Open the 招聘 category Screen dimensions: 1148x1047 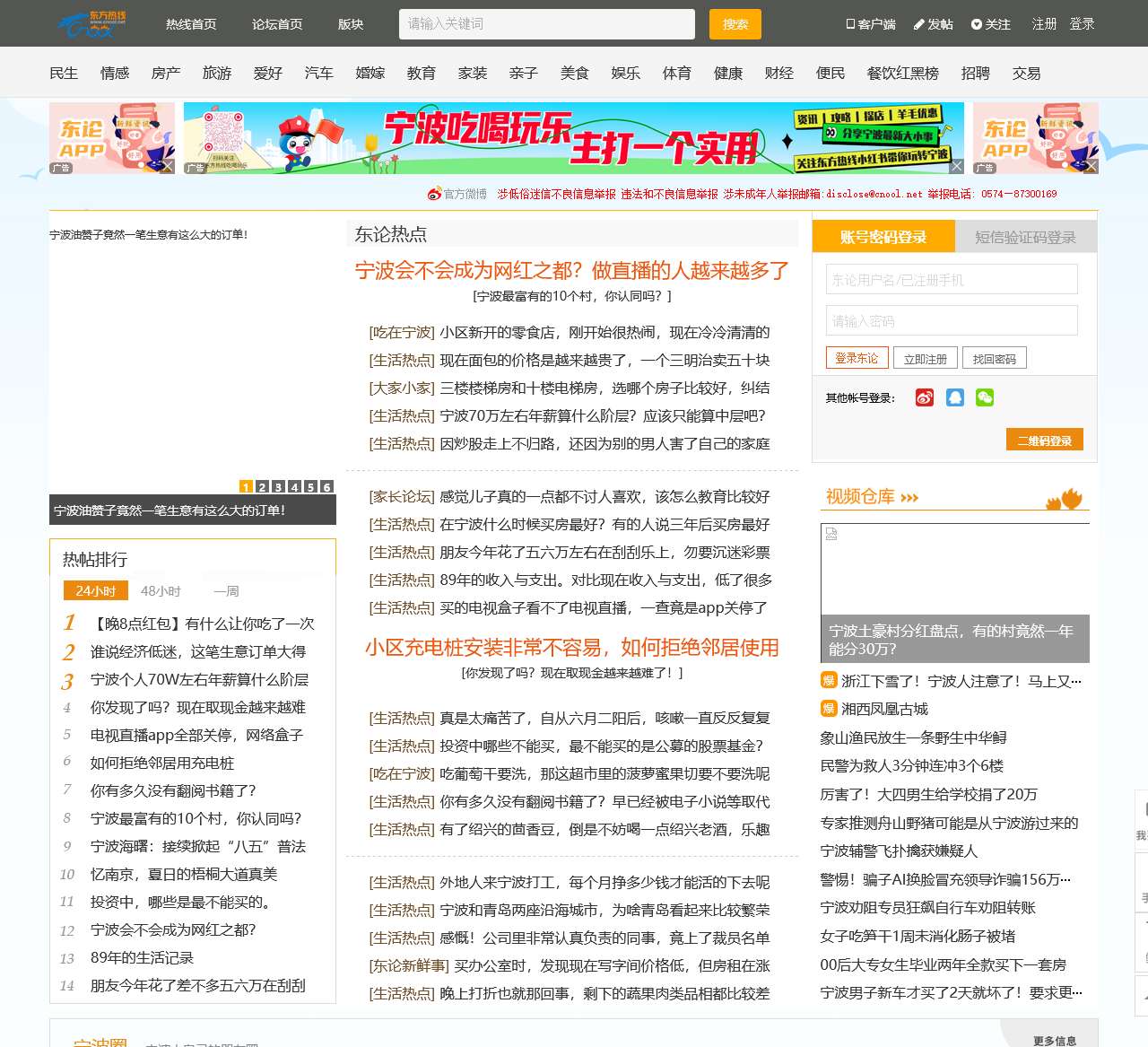coord(976,73)
